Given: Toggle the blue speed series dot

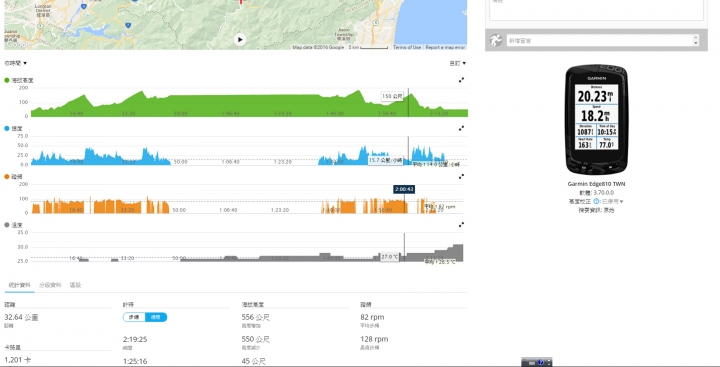Looking at the screenshot, I should coord(6,128).
